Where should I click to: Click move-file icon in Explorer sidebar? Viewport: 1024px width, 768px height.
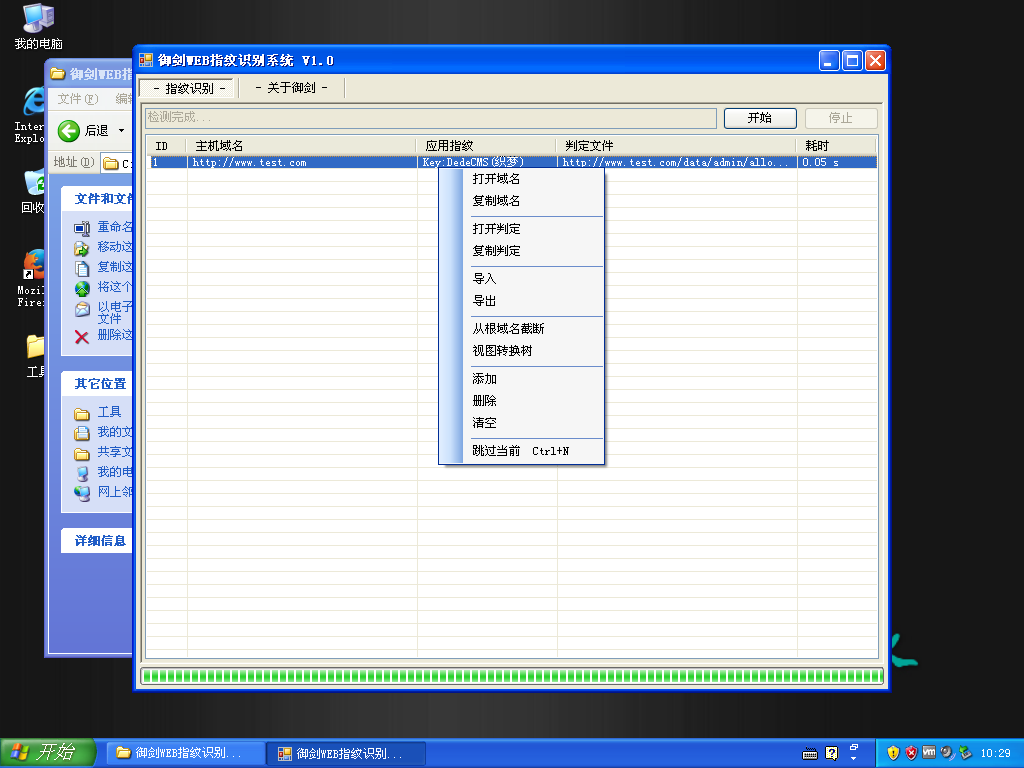82,248
